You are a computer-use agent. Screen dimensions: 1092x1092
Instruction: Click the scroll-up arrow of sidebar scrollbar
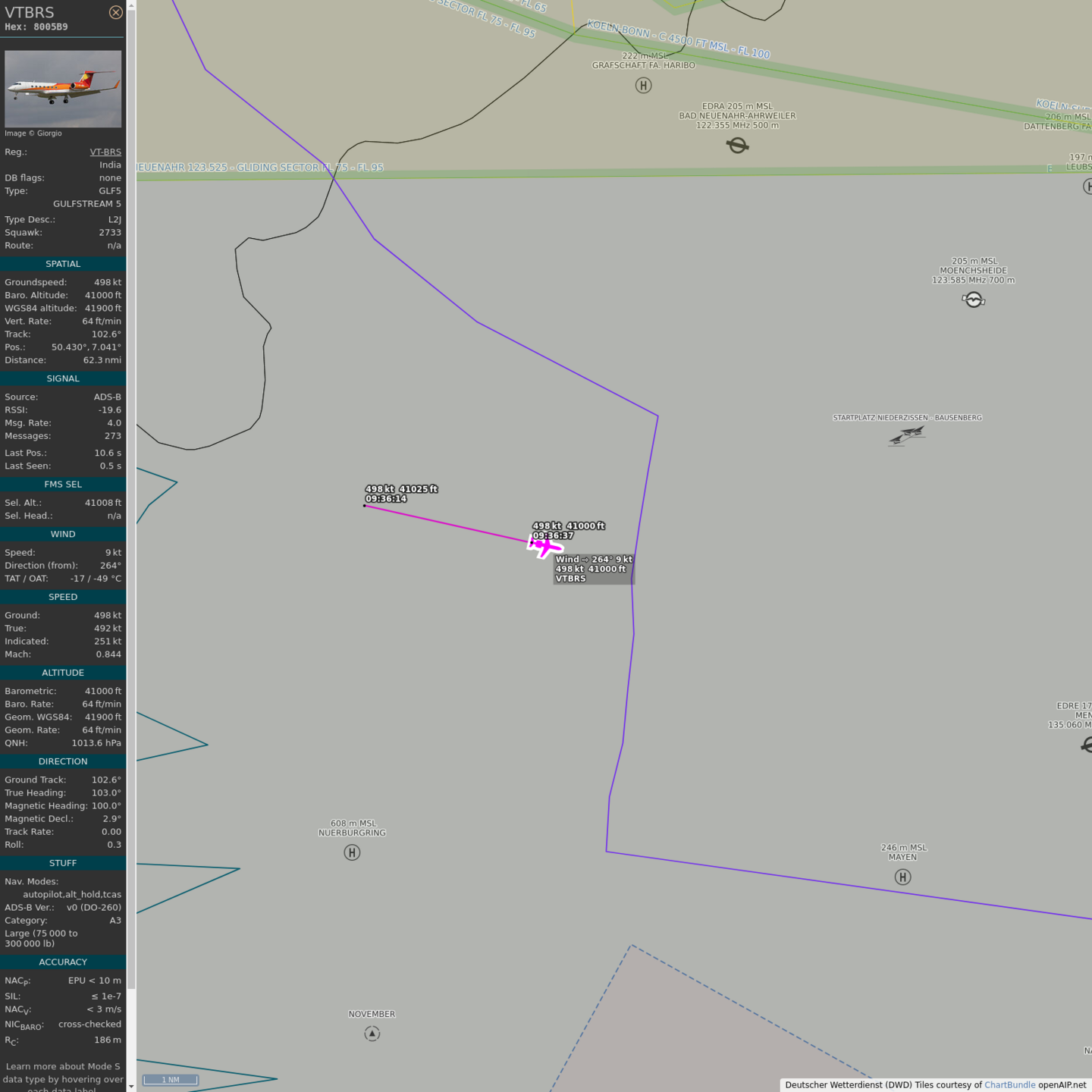131,5
